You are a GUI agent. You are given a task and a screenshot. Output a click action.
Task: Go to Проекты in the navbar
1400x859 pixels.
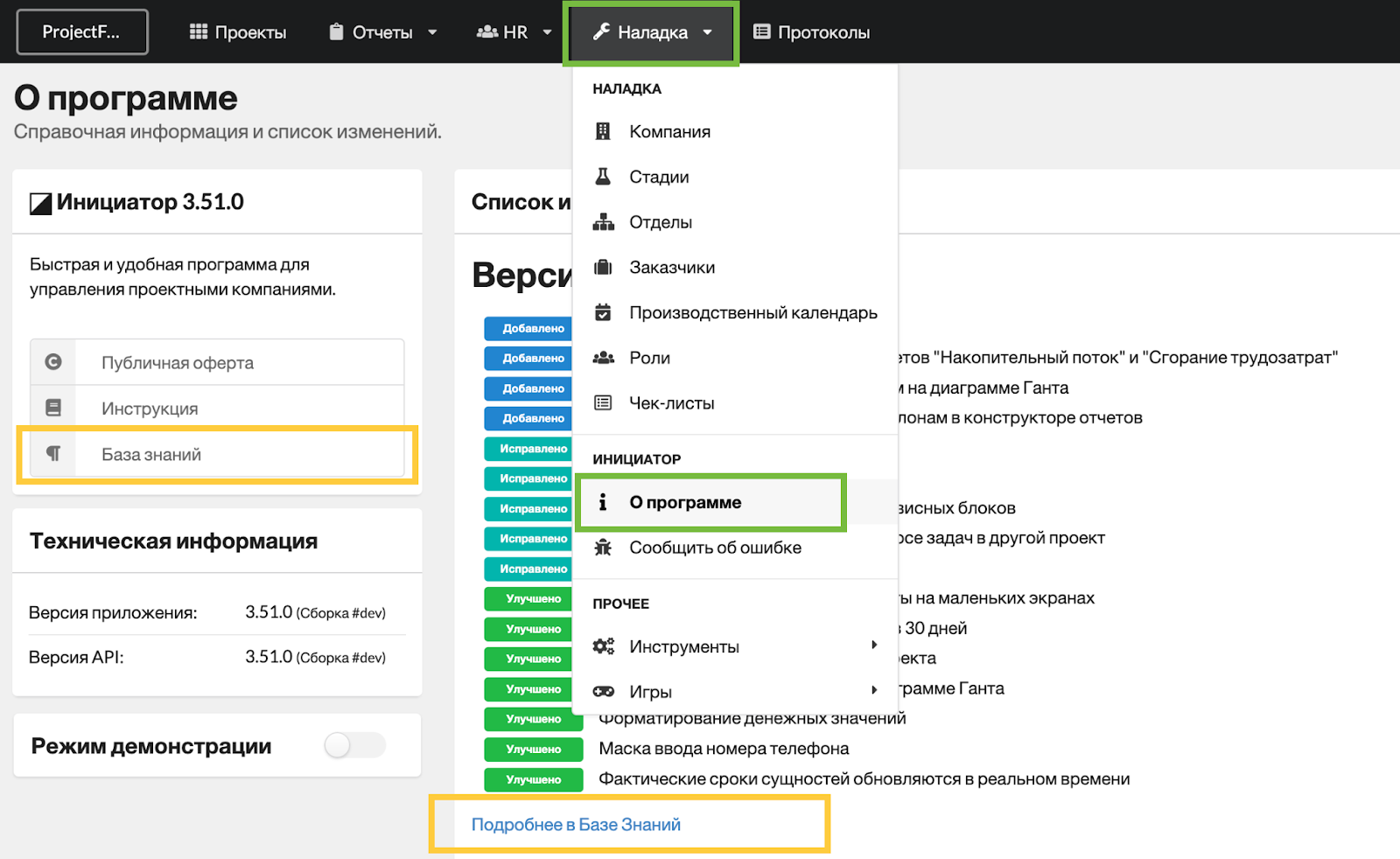point(238,32)
